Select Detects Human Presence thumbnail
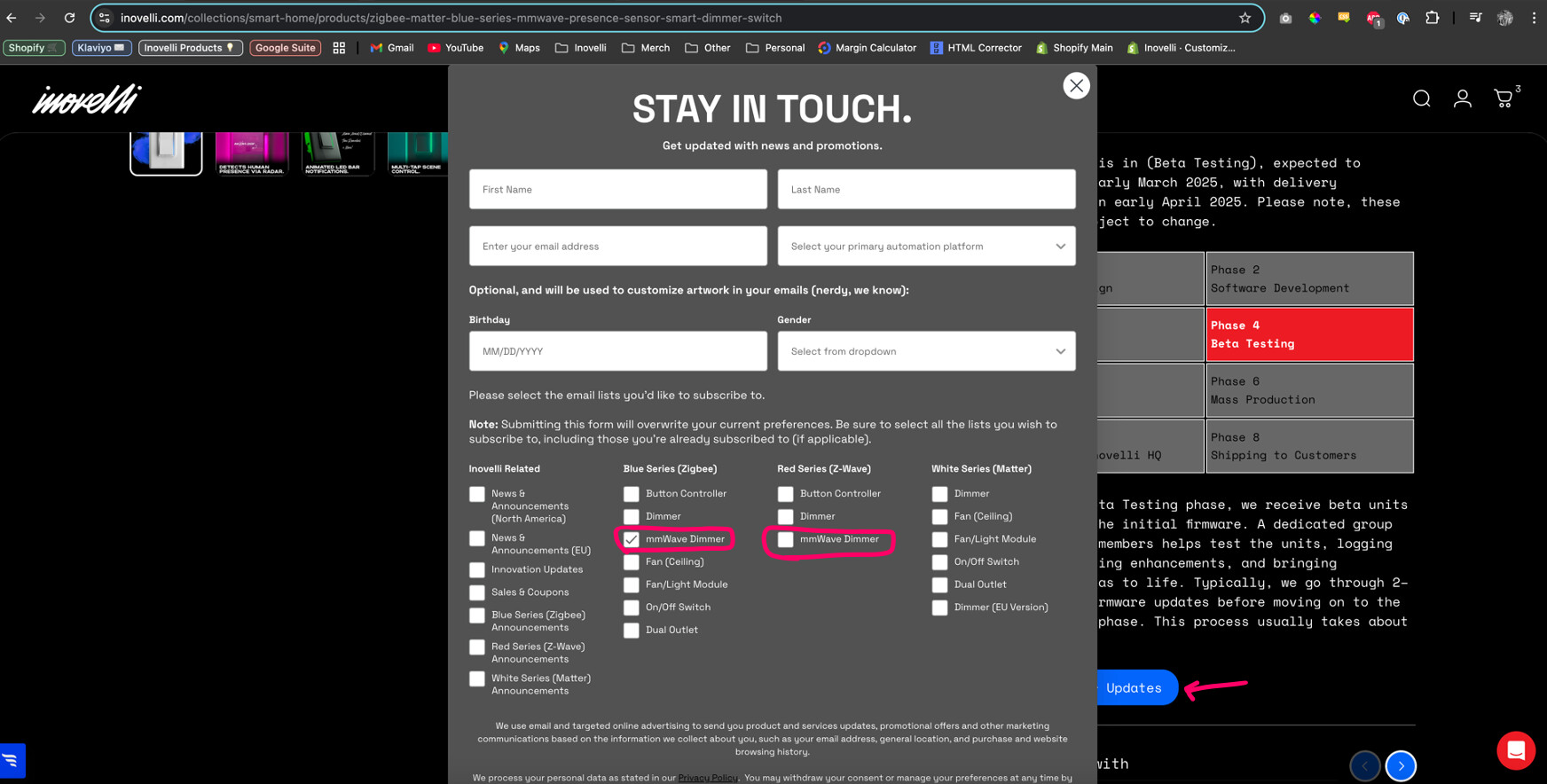1547x784 pixels. point(252,153)
